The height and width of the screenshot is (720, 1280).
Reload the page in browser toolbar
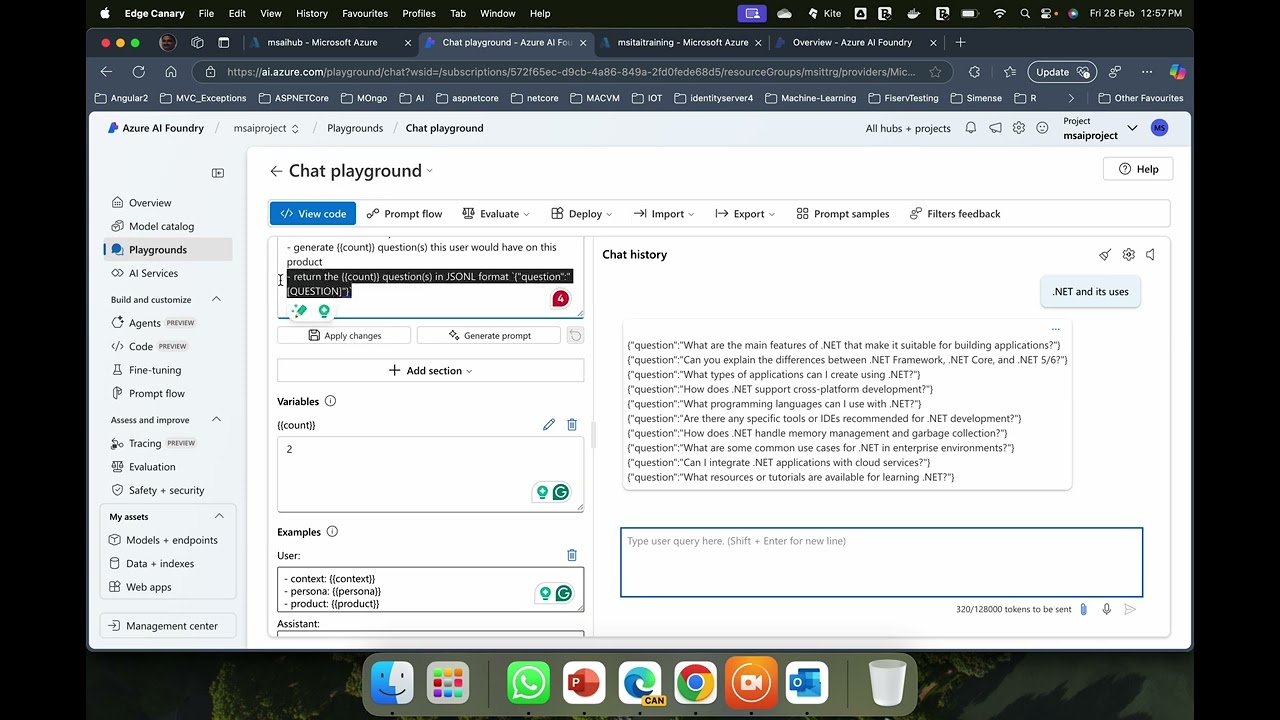point(138,72)
